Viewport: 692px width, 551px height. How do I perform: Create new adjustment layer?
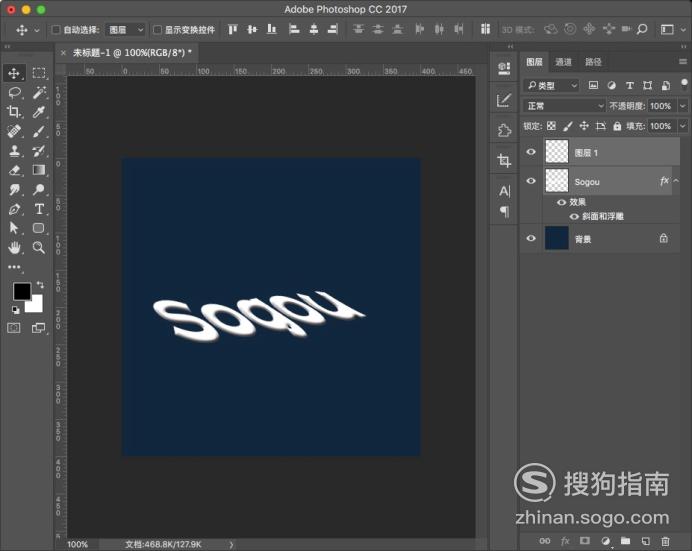tap(606, 541)
